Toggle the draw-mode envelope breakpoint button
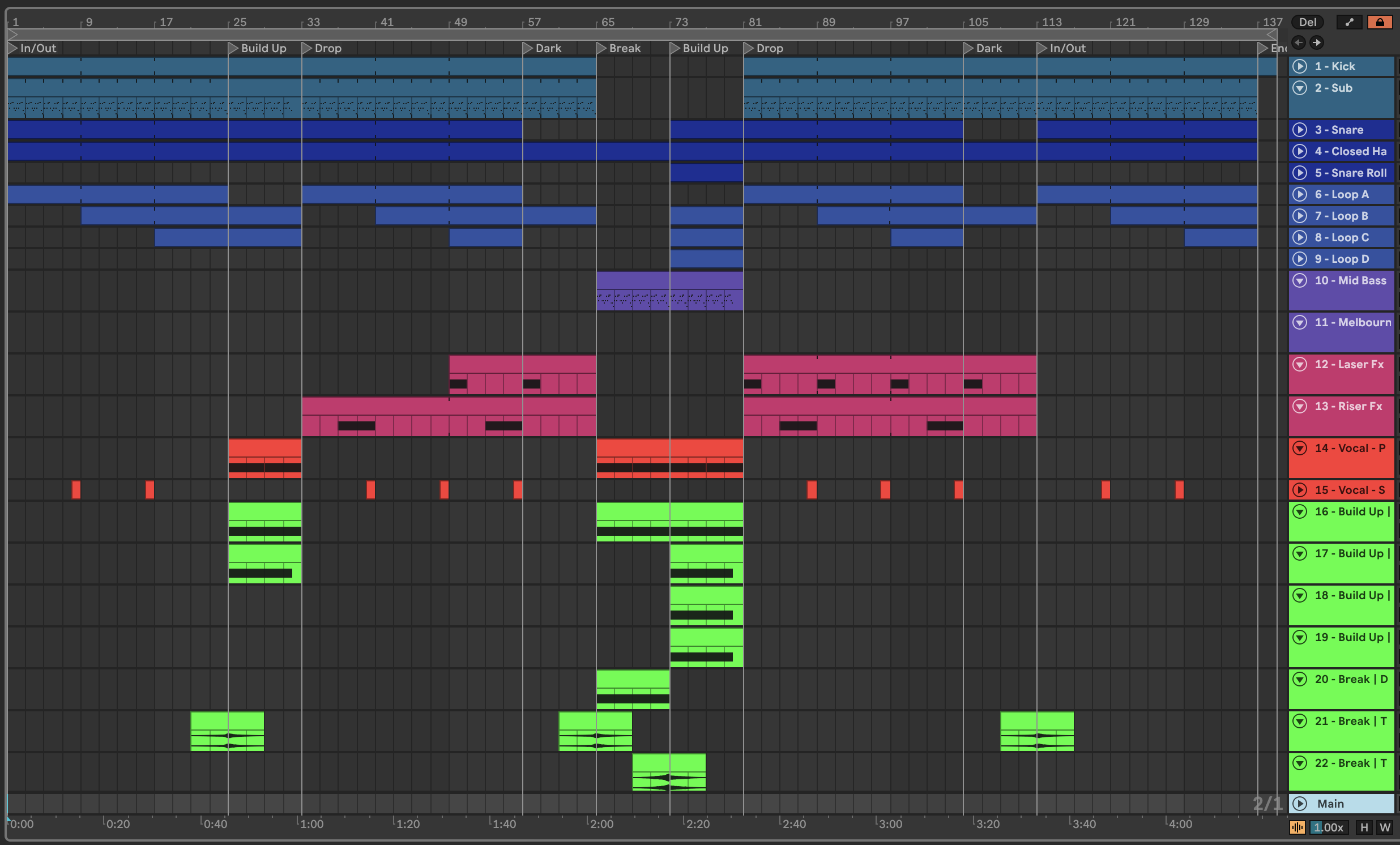 pyautogui.click(x=1350, y=22)
